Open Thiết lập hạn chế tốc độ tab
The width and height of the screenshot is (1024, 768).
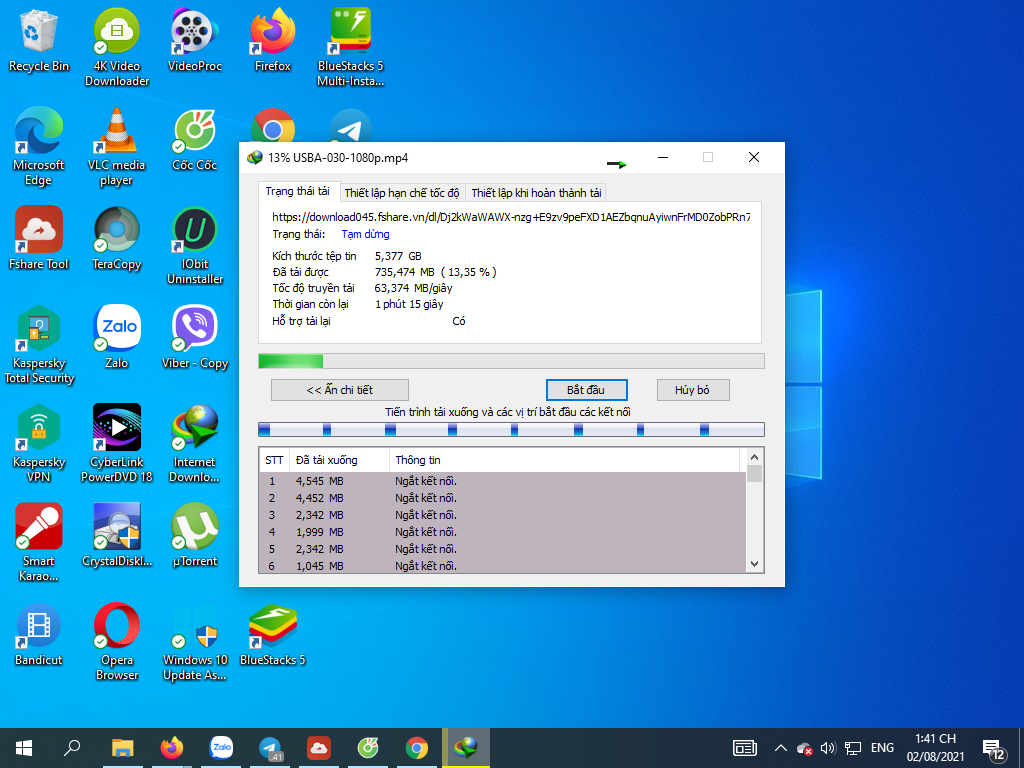[x=402, y=193]
